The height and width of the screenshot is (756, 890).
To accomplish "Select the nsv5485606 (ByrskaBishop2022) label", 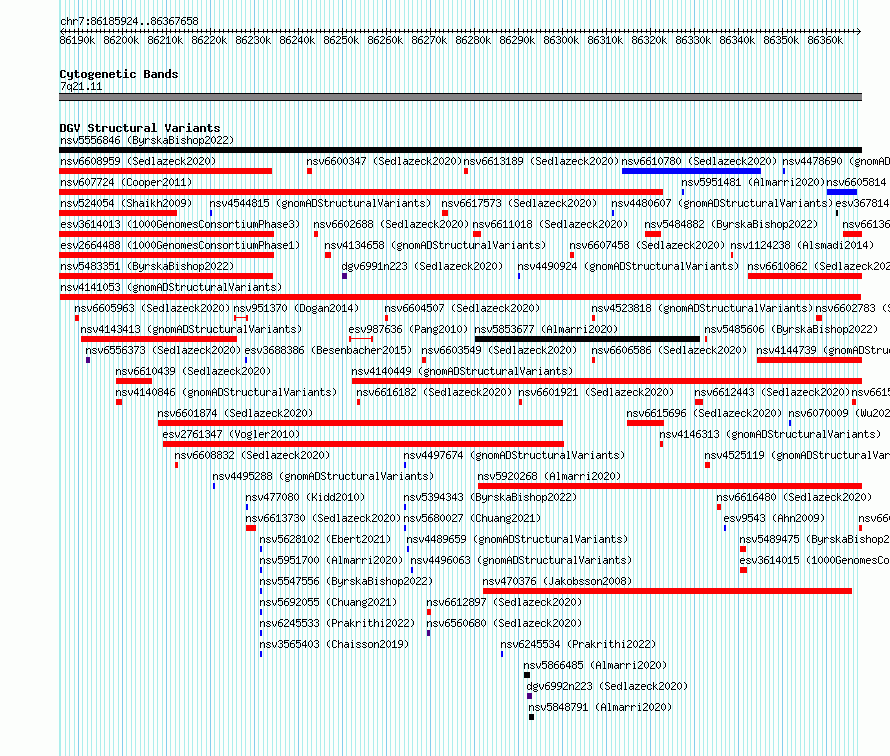I will (x=791, y=329).
